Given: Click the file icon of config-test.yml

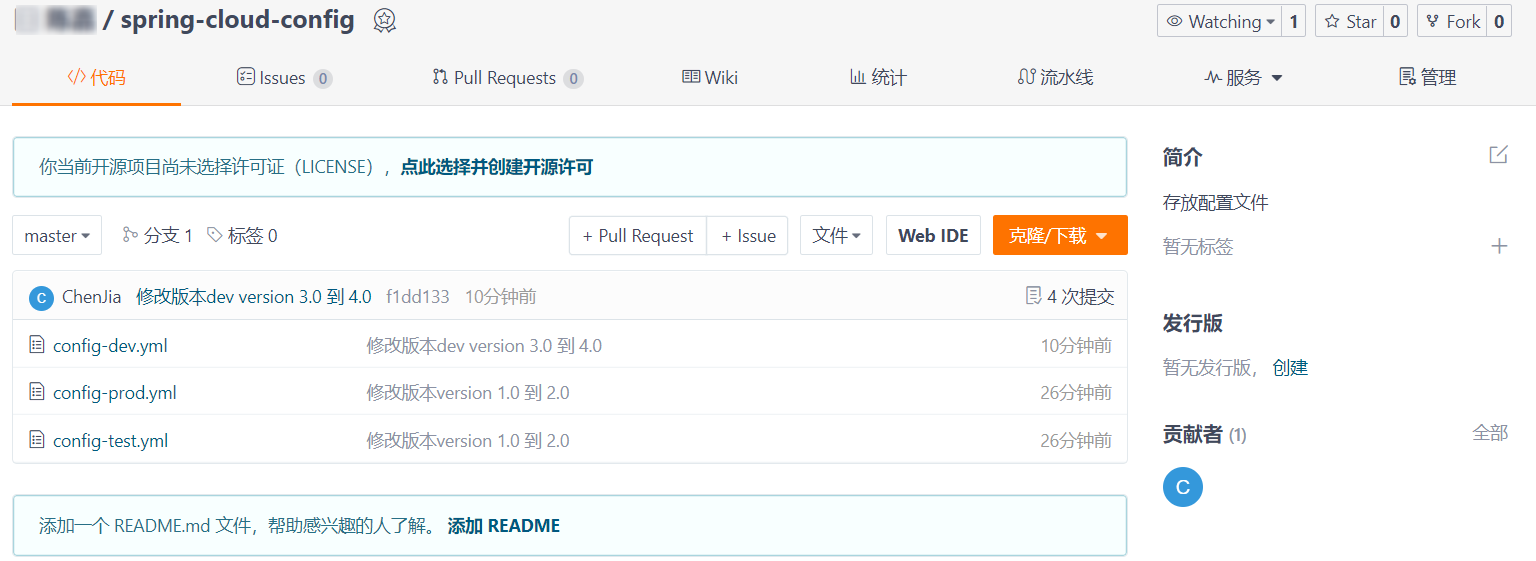Looking at the screenshot, I should [37, 440].
